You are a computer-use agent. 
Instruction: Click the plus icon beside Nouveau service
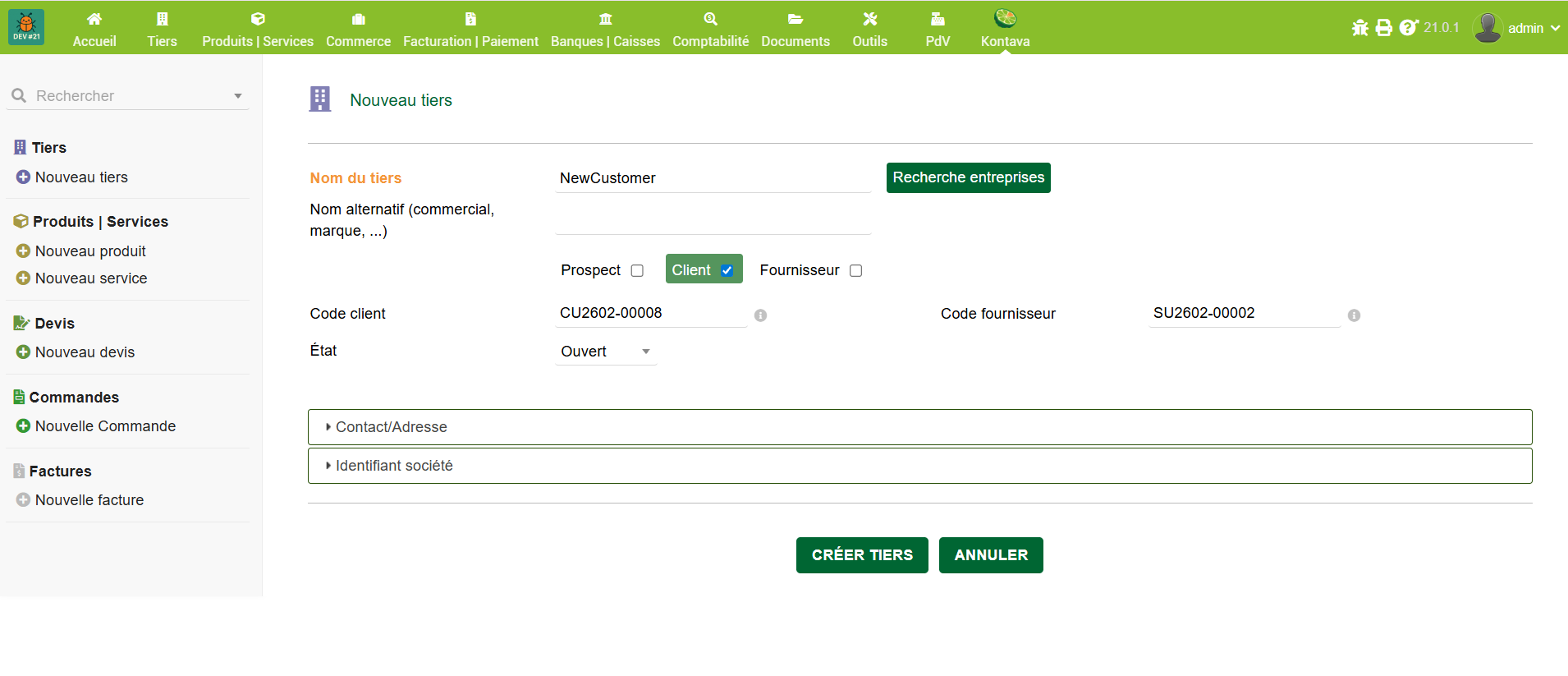(x=23, y=278)
